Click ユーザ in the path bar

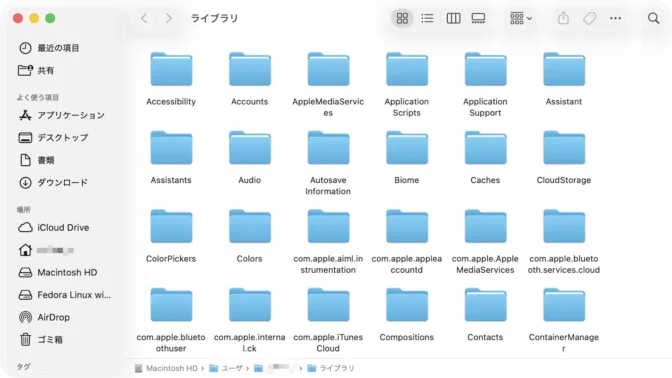[226, 368]
